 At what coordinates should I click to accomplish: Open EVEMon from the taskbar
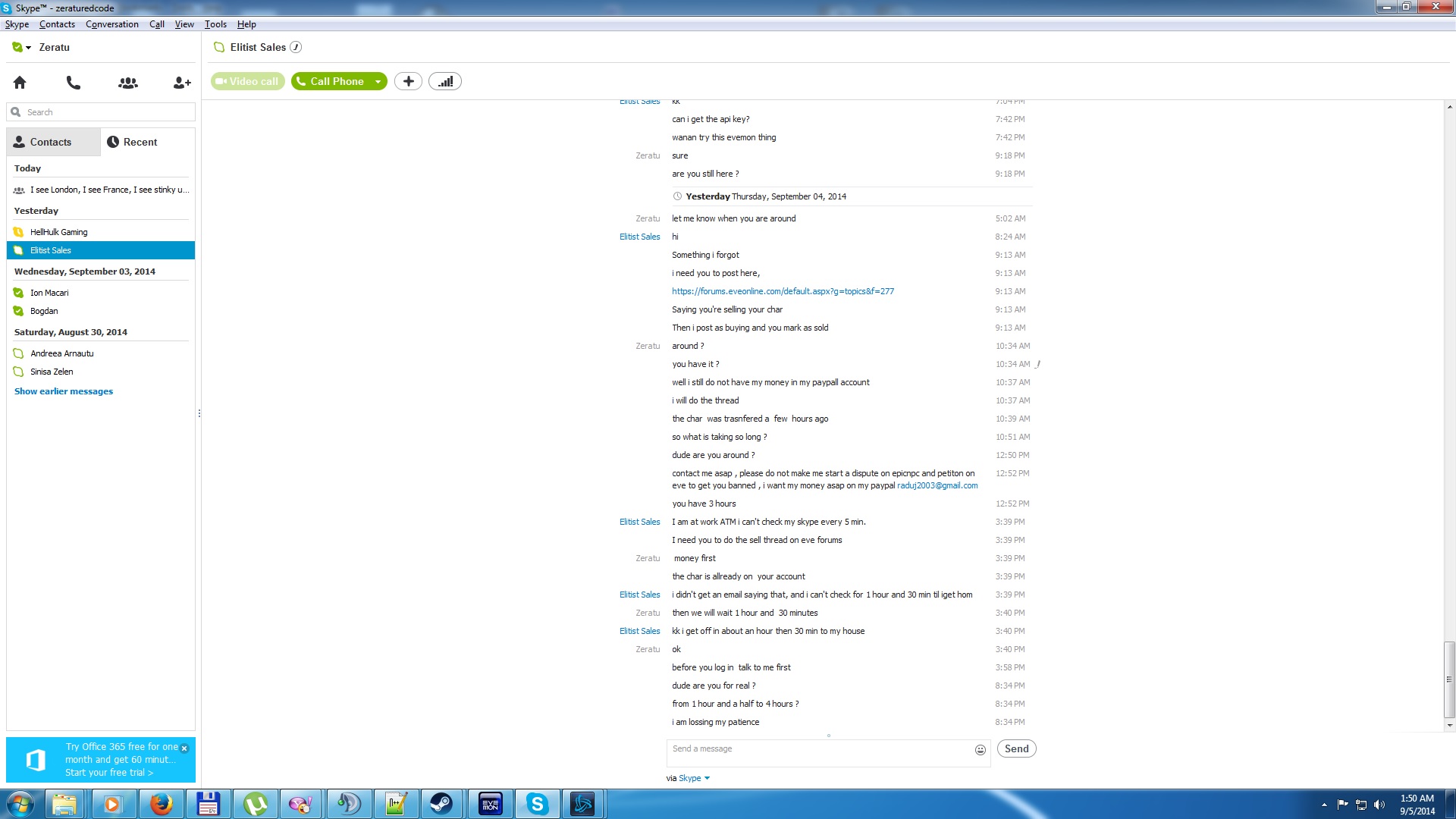coord(490,804)
